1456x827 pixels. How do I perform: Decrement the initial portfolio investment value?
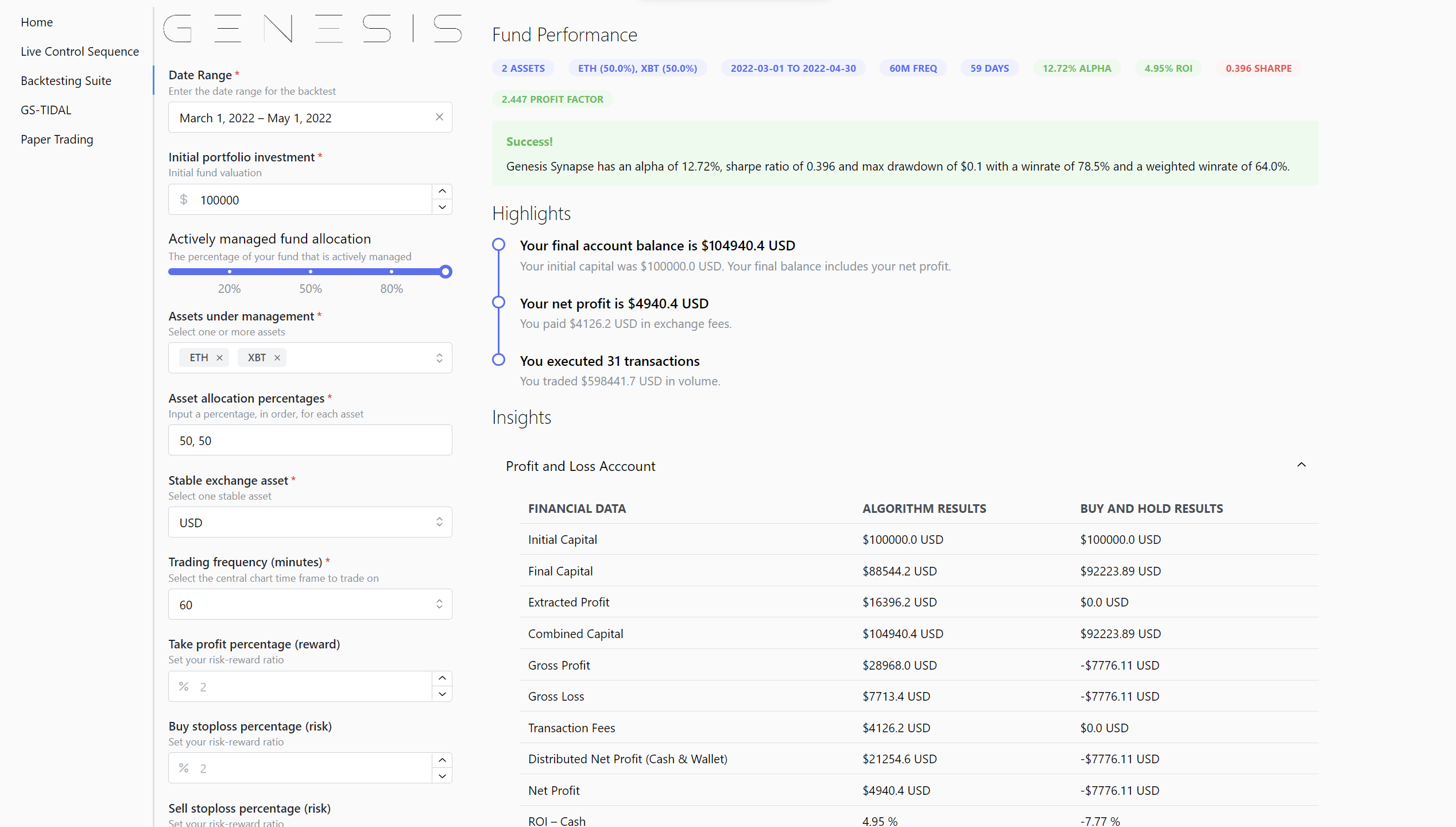click(x=442, y=207)
